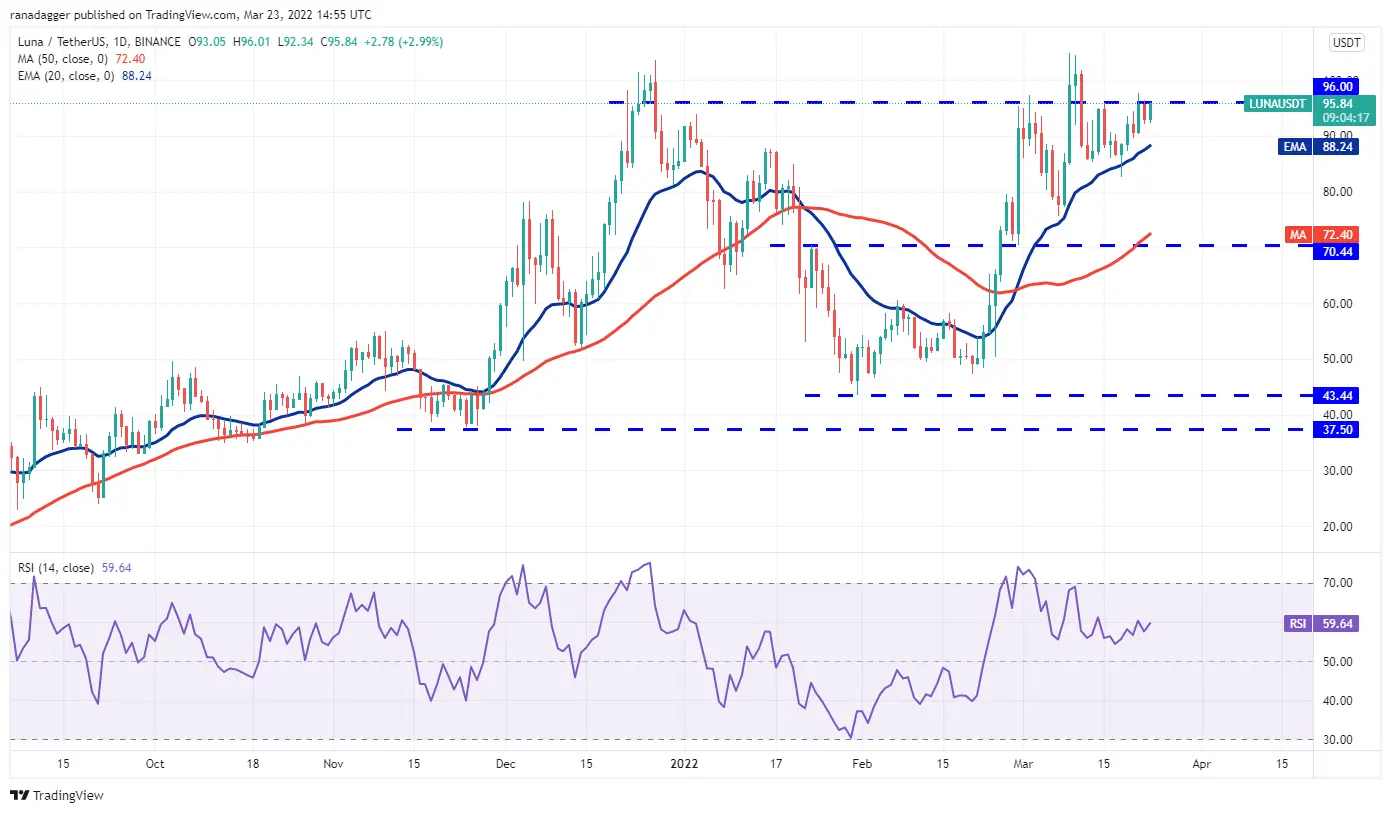Screen dimensions: 1391x813
Task: Click the red MA 72.40 label
Action: tap(1298, 234)
